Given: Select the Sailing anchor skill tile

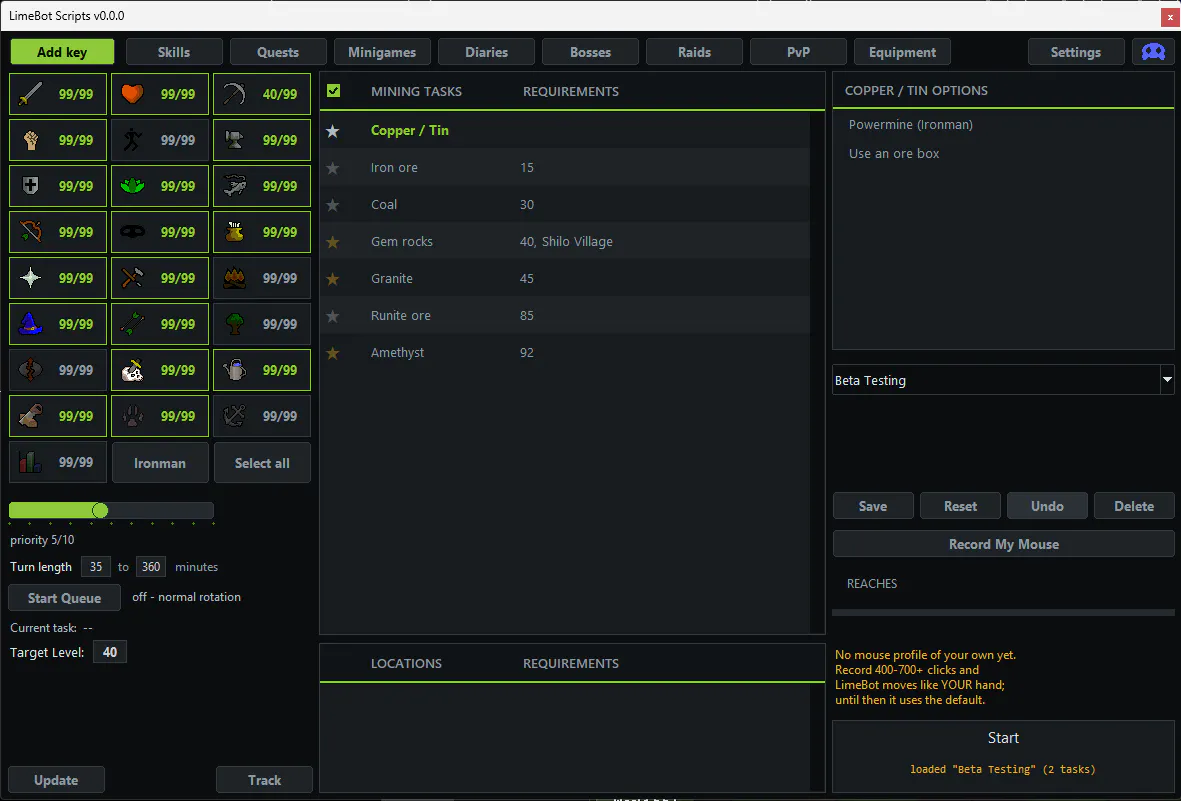Looking at the screenshot, I should tap(262, 416).
